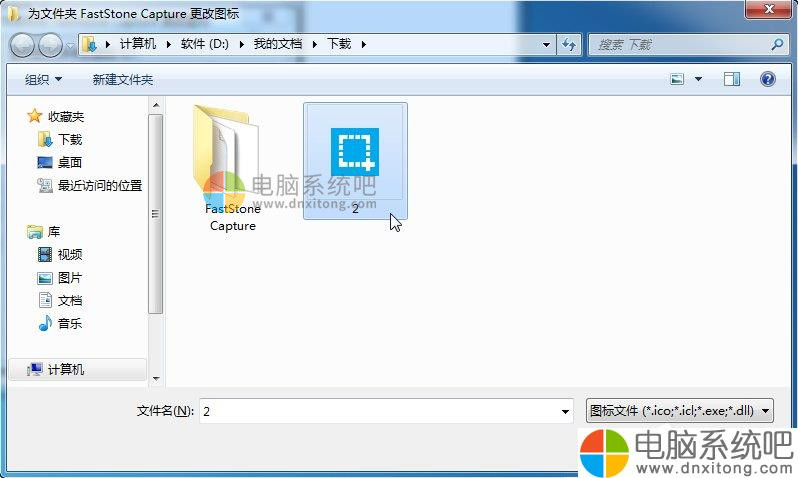Toggle the preview pane icon

click(732, 79)
